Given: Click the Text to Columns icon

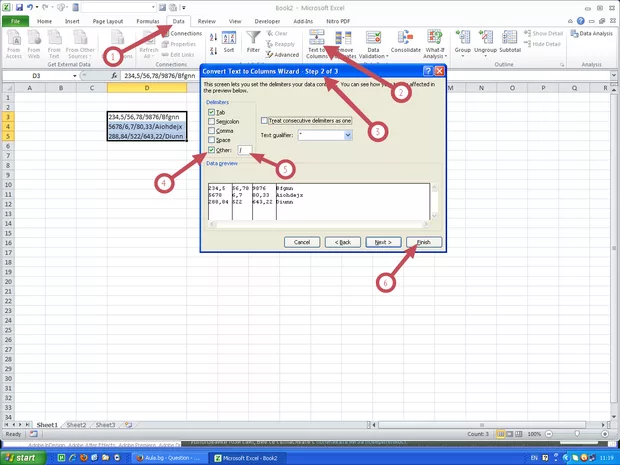Looking at the screenshot, I should (317, 40).
